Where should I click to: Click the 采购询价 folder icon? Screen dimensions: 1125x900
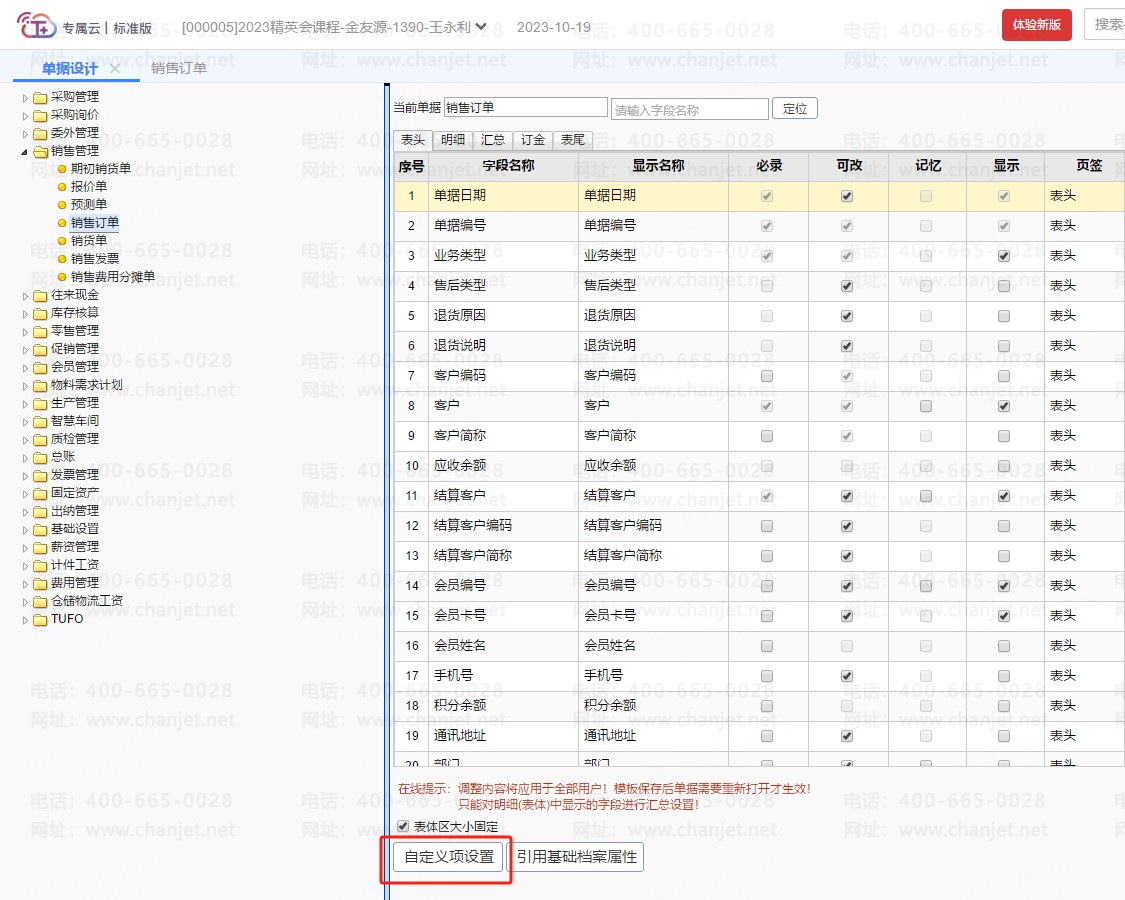coord(40,116)
